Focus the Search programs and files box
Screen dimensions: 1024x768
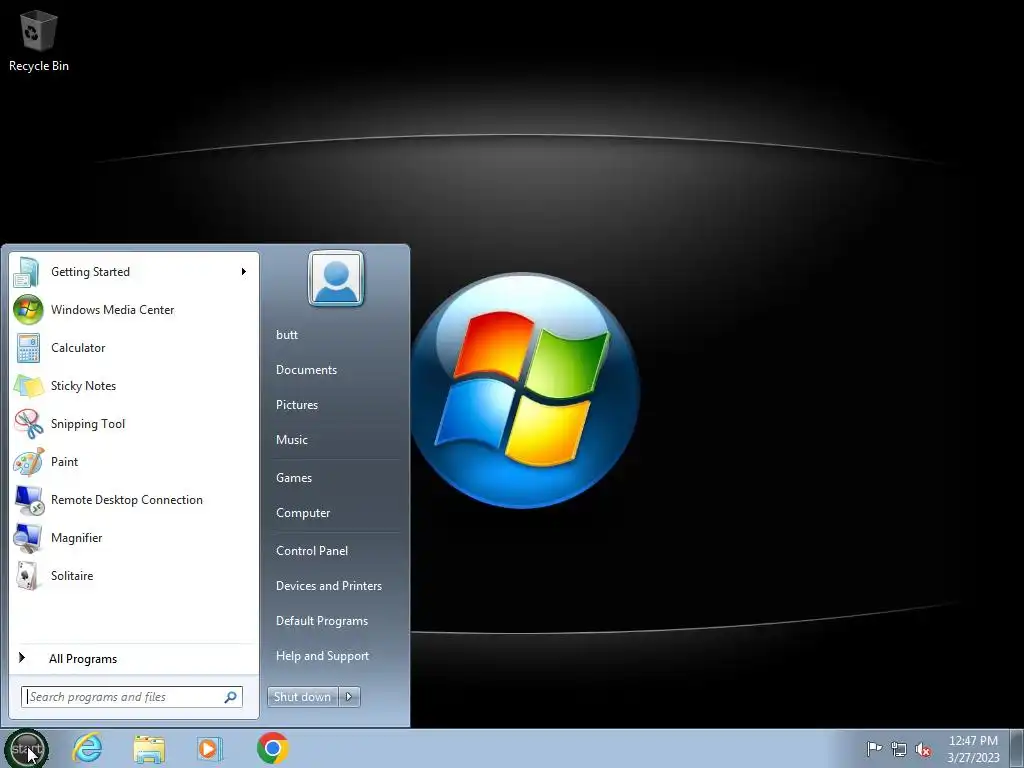coord(132,697)
